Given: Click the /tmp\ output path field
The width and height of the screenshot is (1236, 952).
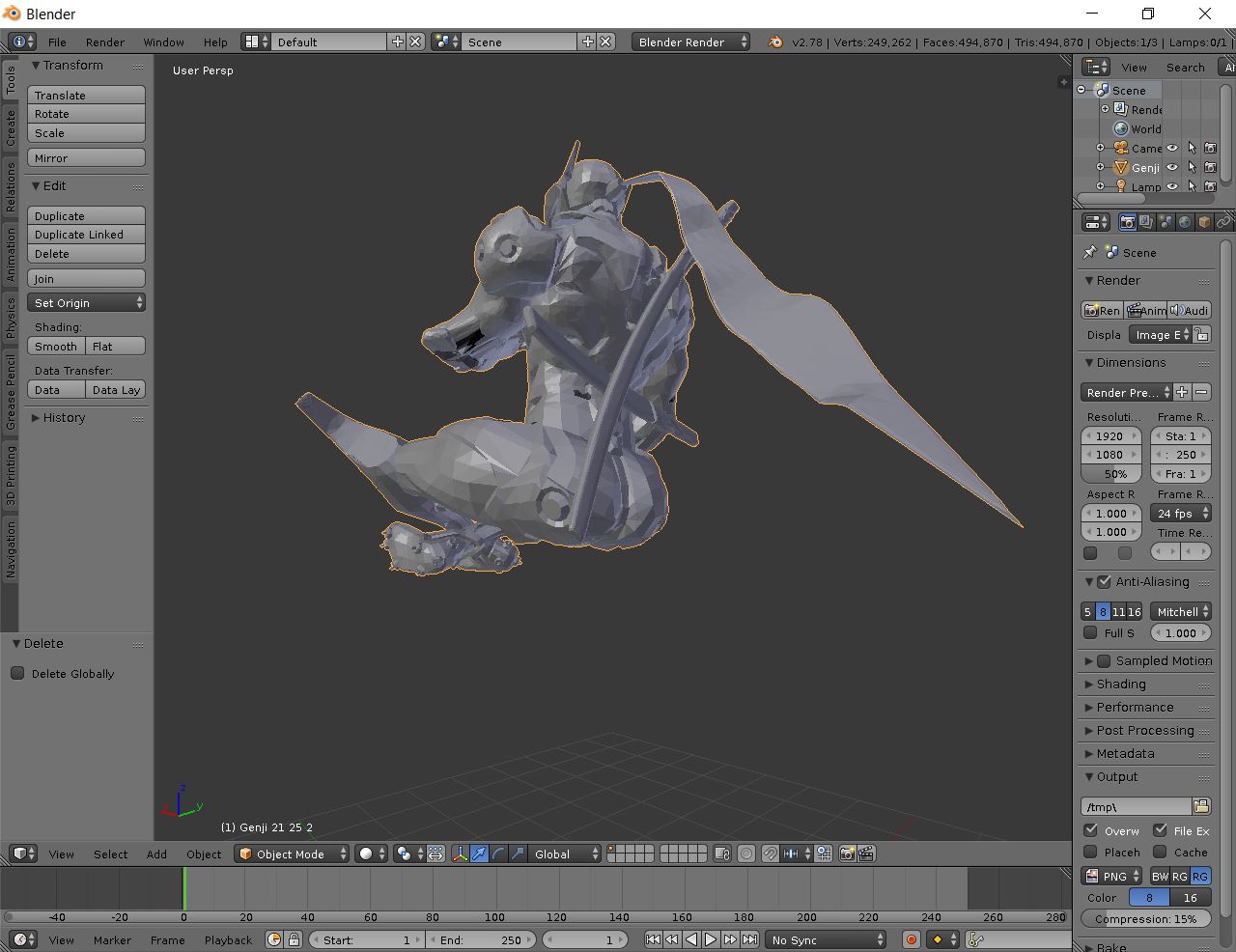Looking at the screenshot, I should 1137,806.
